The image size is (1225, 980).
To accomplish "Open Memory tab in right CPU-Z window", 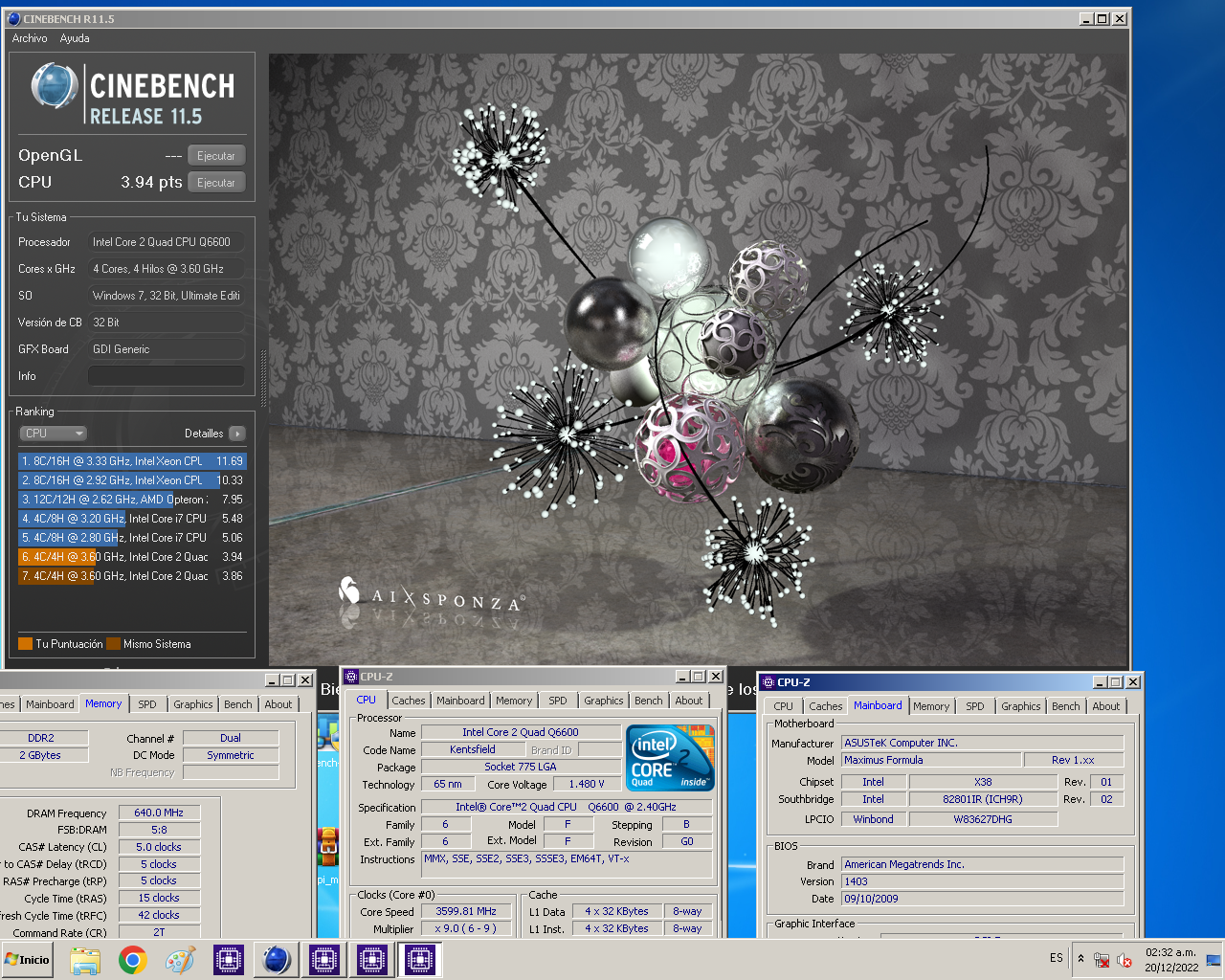I will click(x=931, y=706).
